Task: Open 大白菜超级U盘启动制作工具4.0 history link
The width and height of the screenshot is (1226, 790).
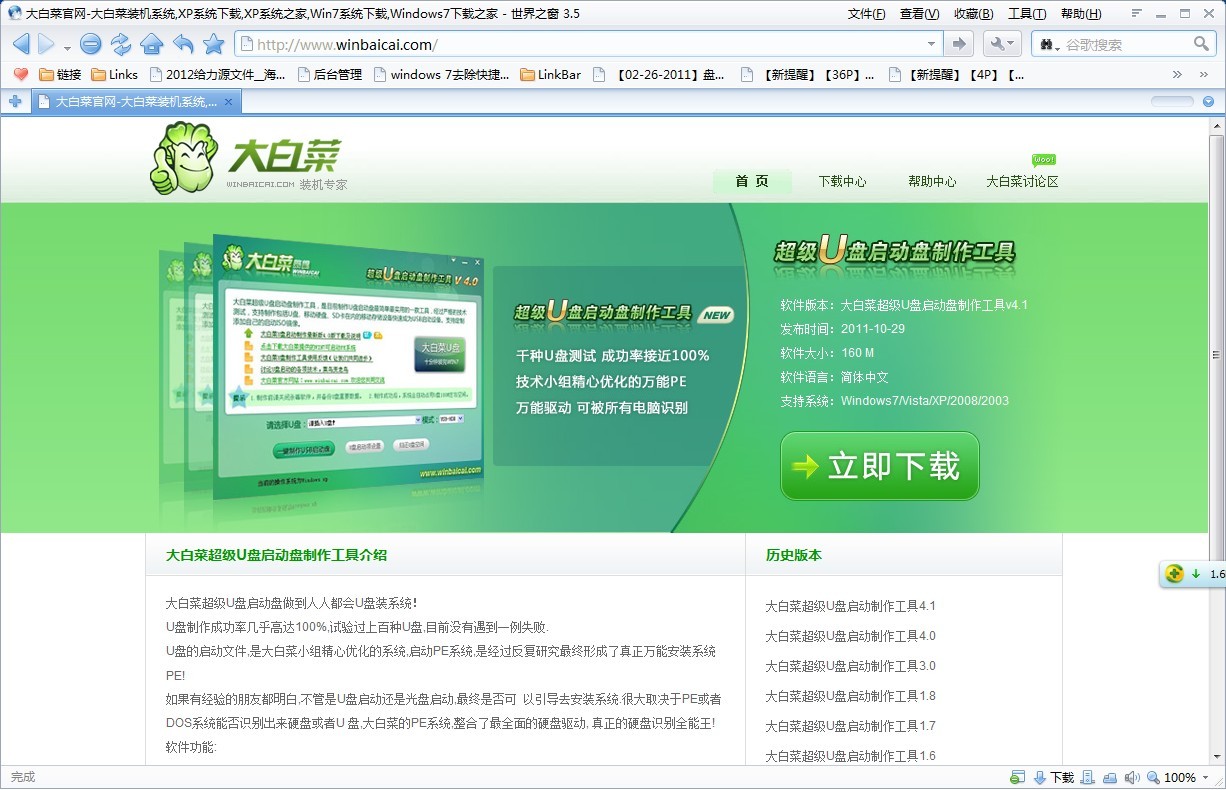Action: (x=850, y=636)
